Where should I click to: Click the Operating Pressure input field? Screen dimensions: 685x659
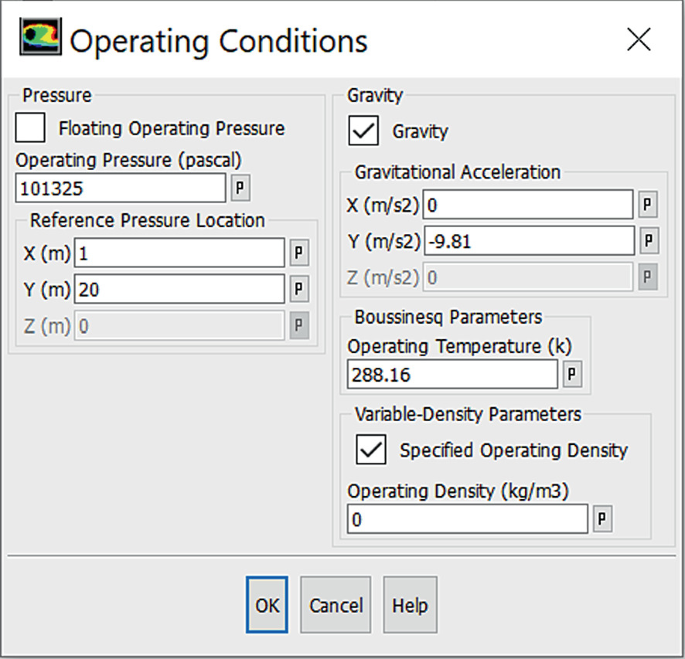click(121, 188)
